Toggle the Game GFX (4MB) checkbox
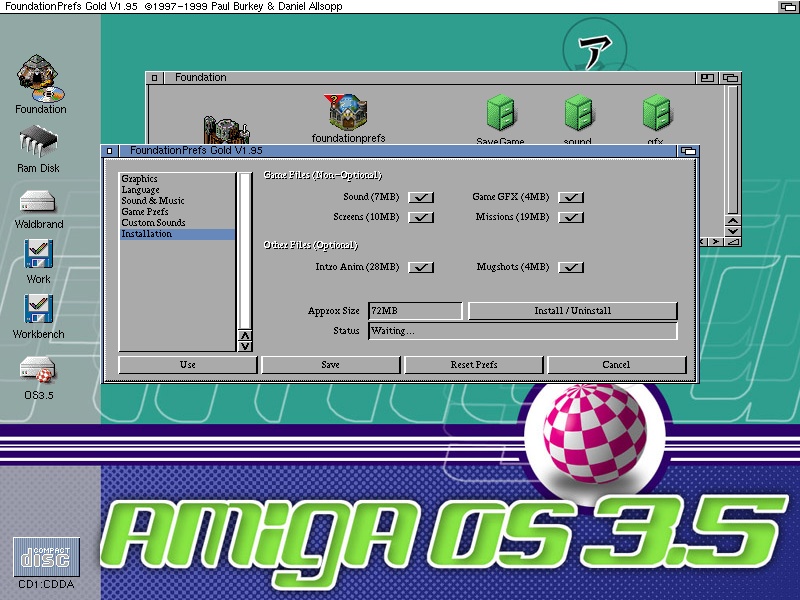This screenshot has height=600, width=800. 571,197
